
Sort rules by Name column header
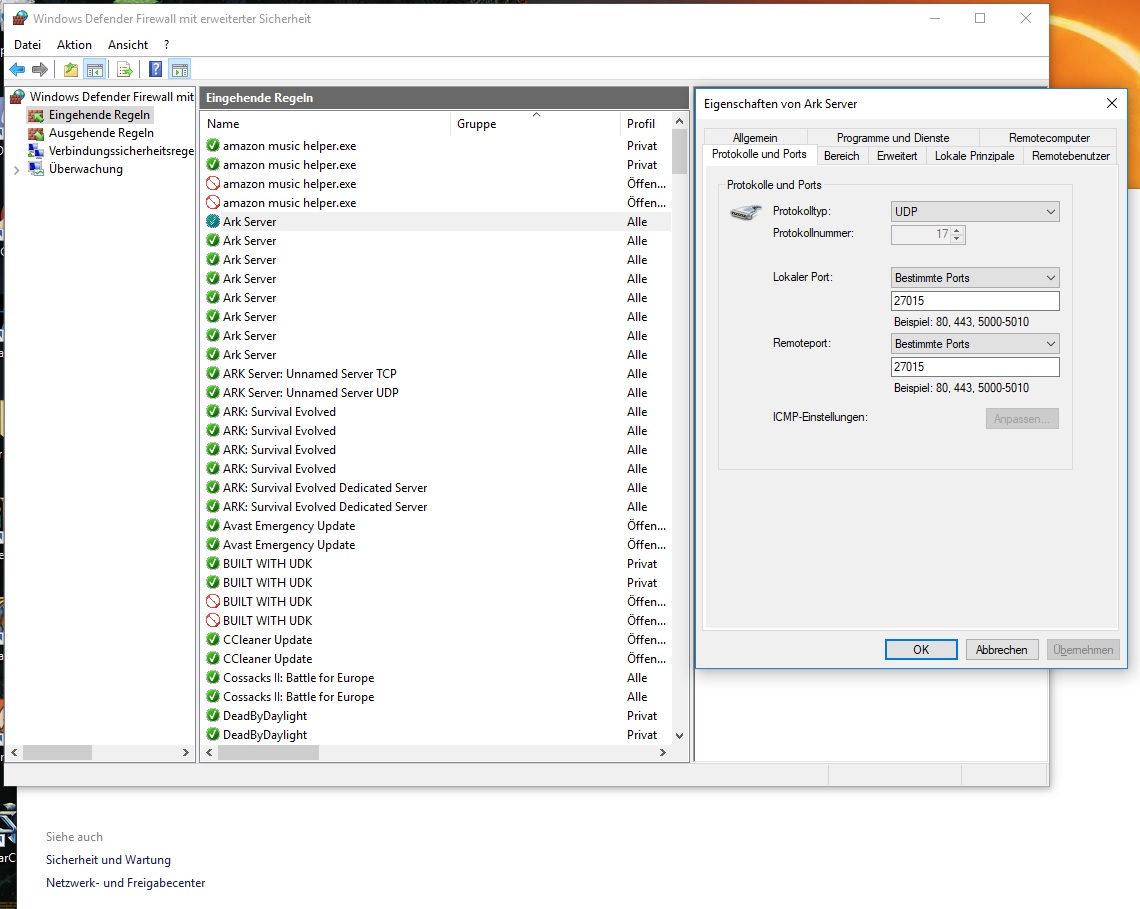(326, 124)
